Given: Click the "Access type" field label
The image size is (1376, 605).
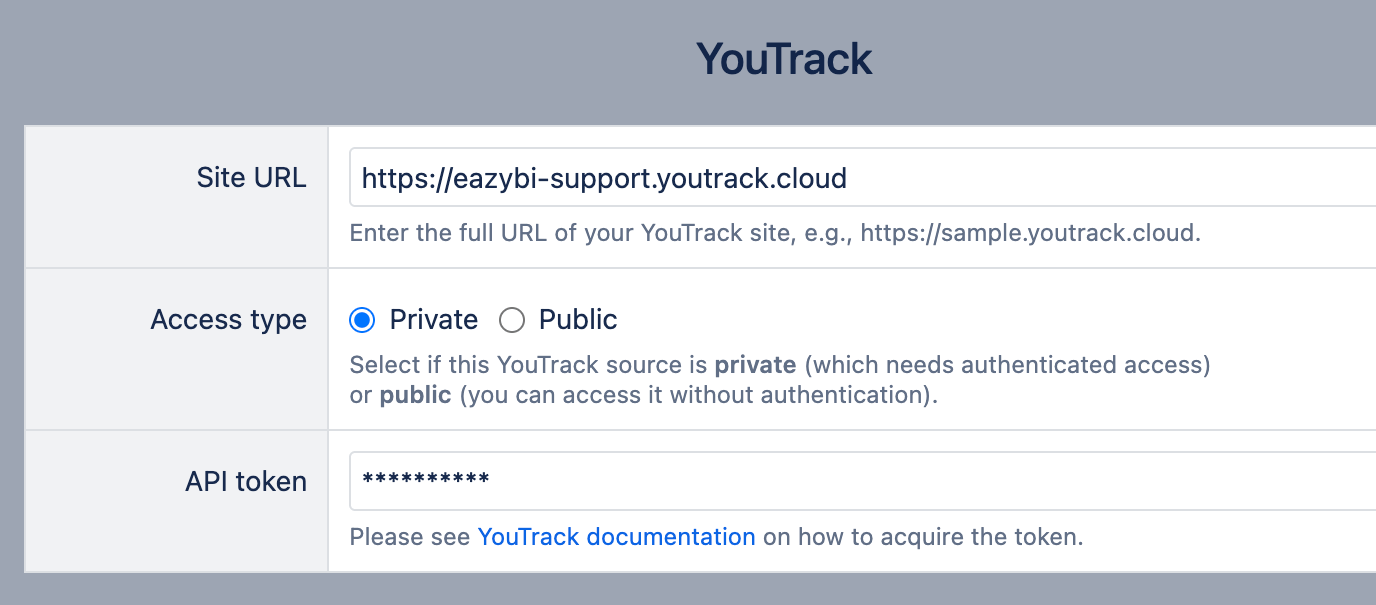Looking at the screenshot, I should 228,320.
